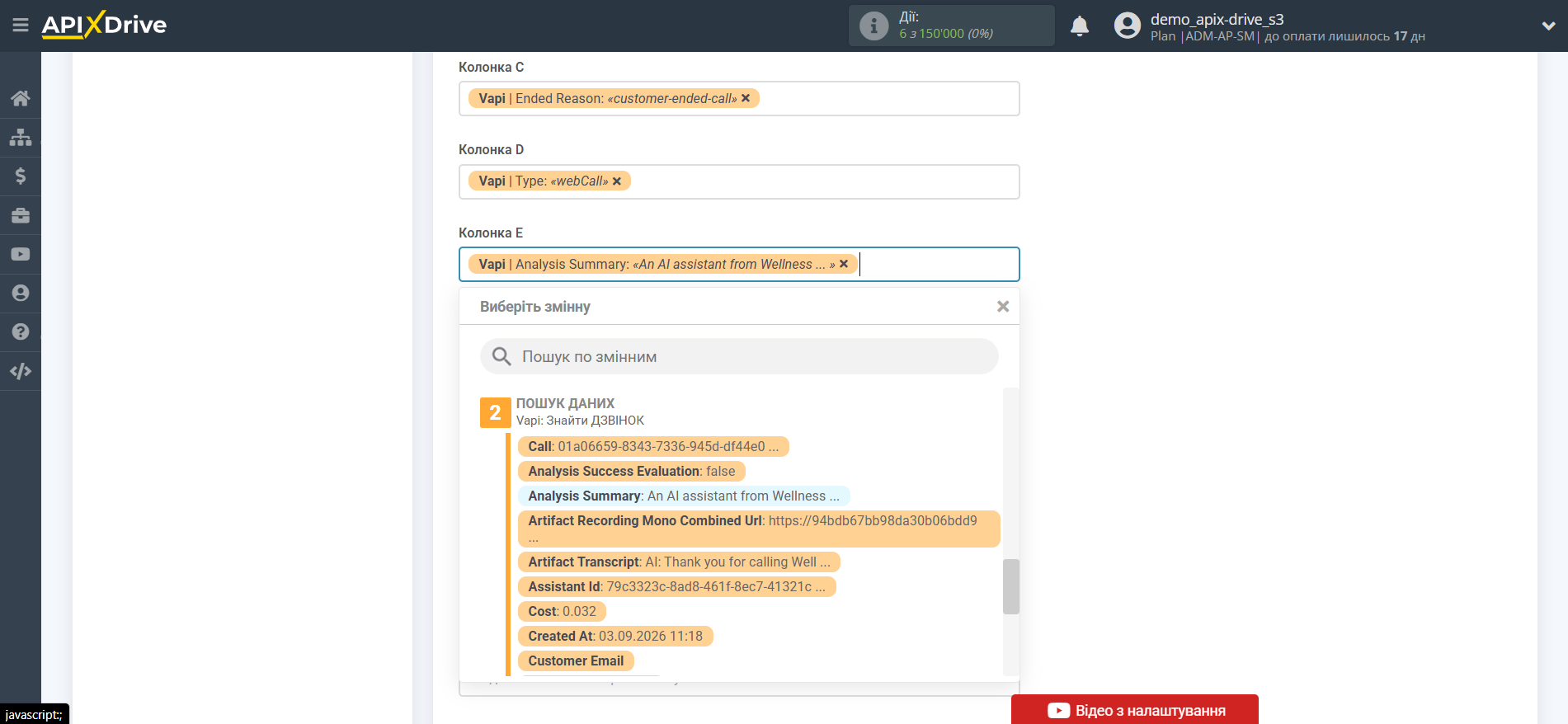Open the home dashboard icon
The image size is (1568, 724).
[21, 98]
